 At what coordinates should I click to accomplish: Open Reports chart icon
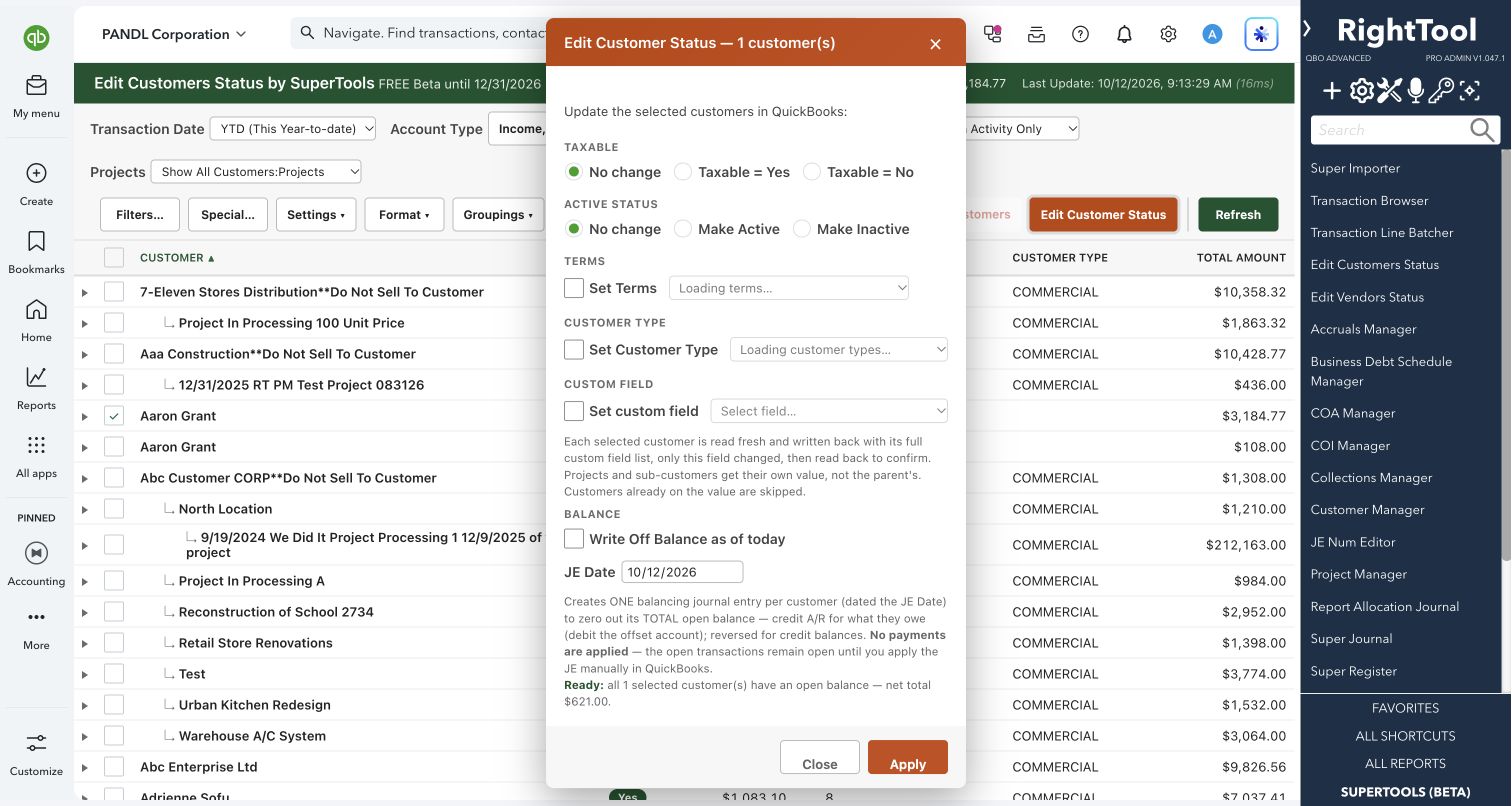click(x=36, y=377)
